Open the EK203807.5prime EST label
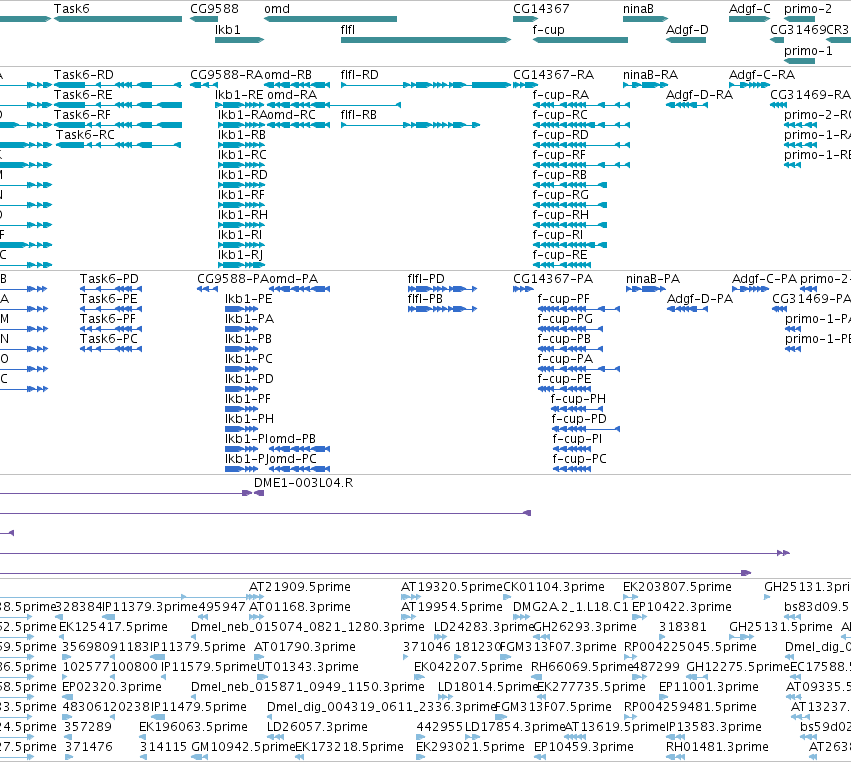This screenshot has width=851, height=762. pos(677,587)
